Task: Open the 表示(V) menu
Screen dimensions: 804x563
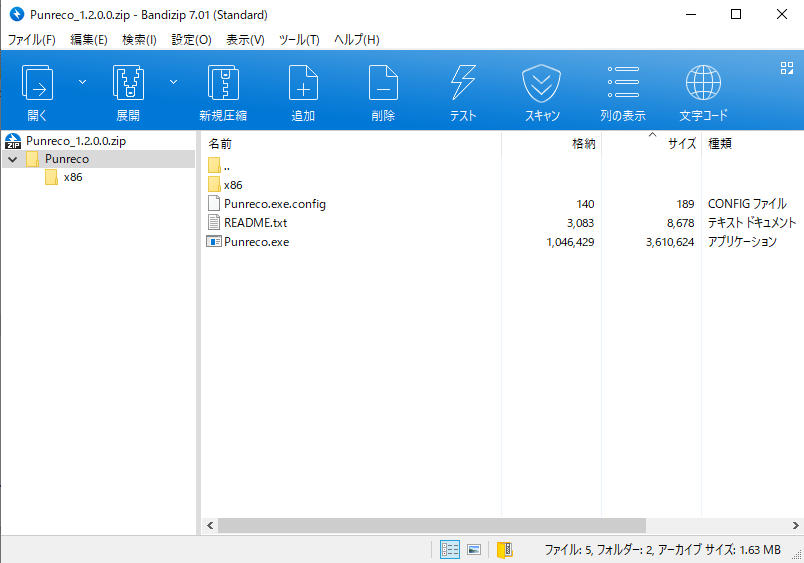Action: pos(245,39)
